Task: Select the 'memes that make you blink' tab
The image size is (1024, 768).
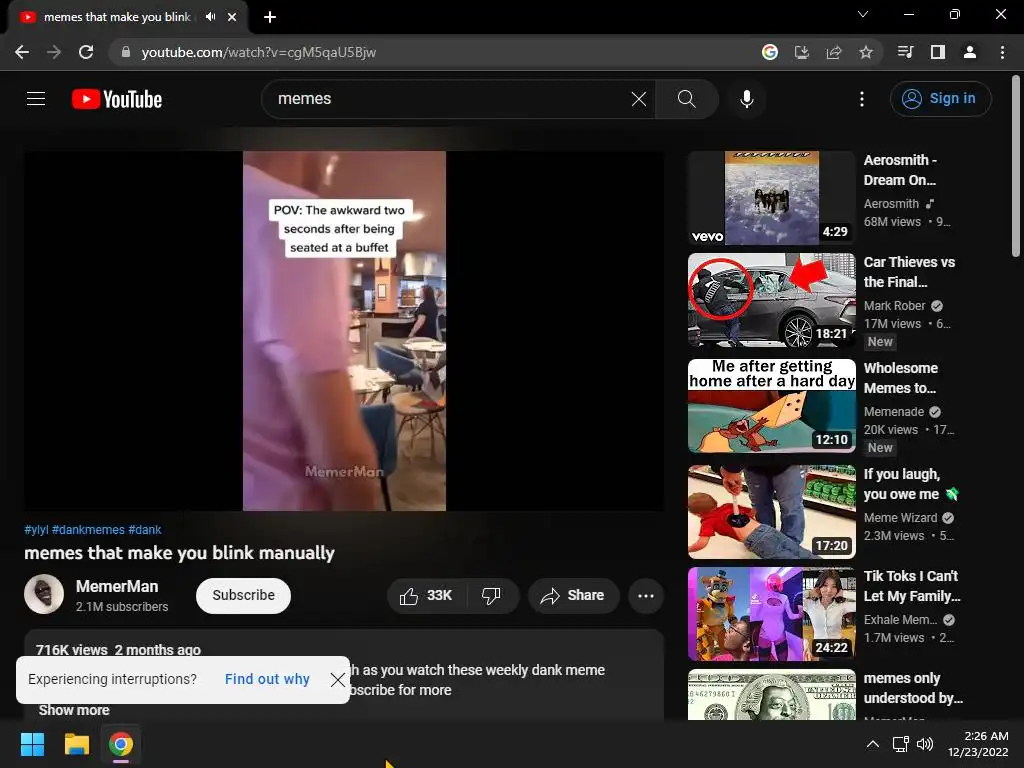Action: click(128, 17)
